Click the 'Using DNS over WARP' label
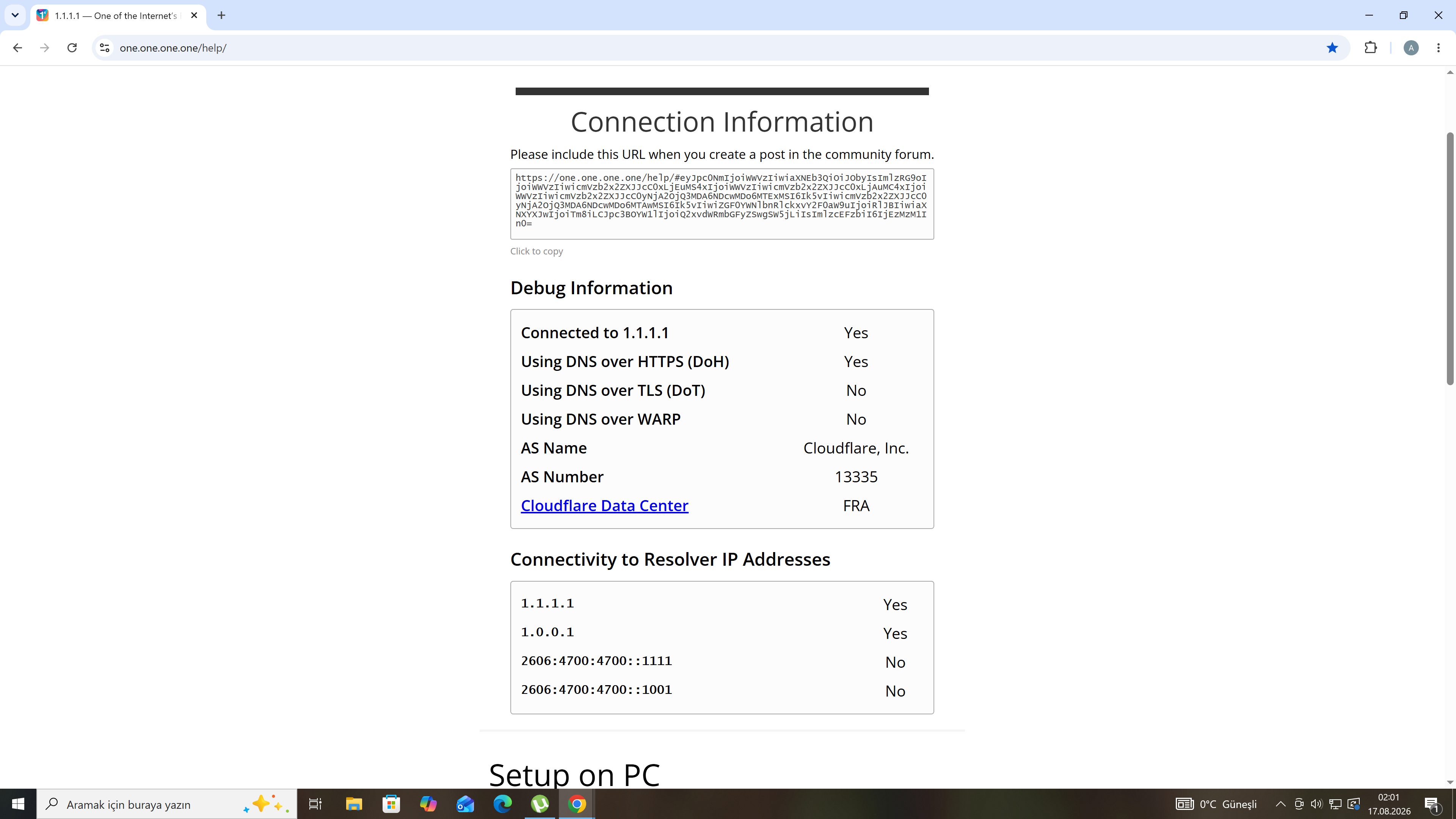 (x=600, y=419)
